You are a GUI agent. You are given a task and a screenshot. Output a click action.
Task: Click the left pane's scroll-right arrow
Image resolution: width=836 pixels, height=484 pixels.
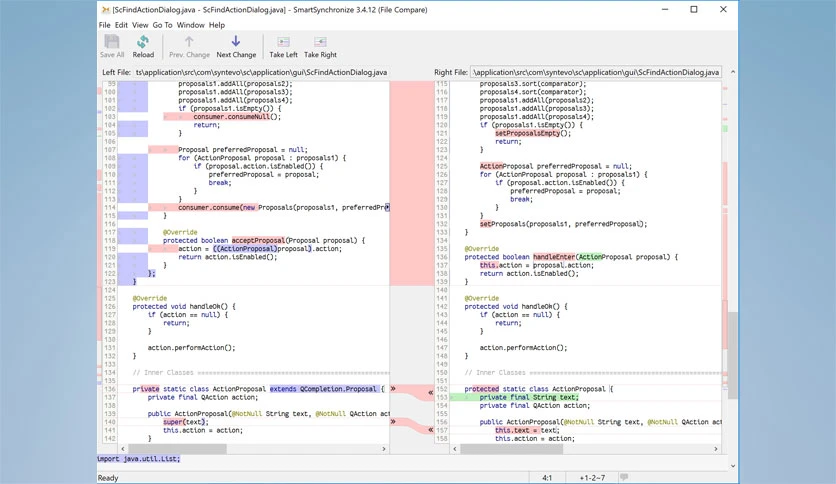coord(384,449)
